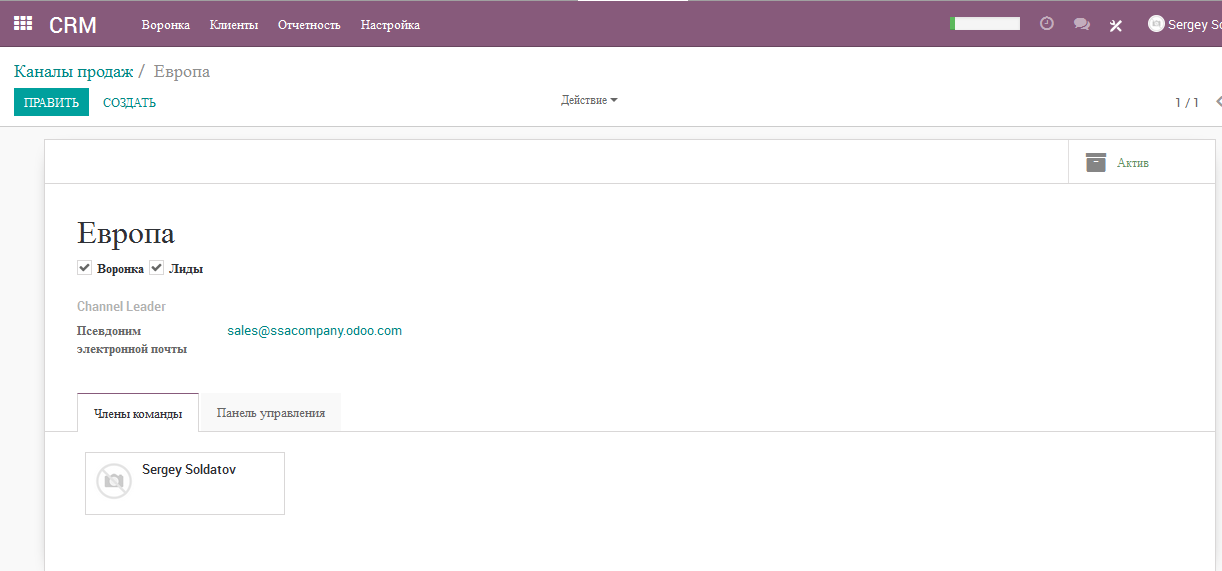Open the Отчетность menu
Screen dimensions: 1222x571
(309, 25)
